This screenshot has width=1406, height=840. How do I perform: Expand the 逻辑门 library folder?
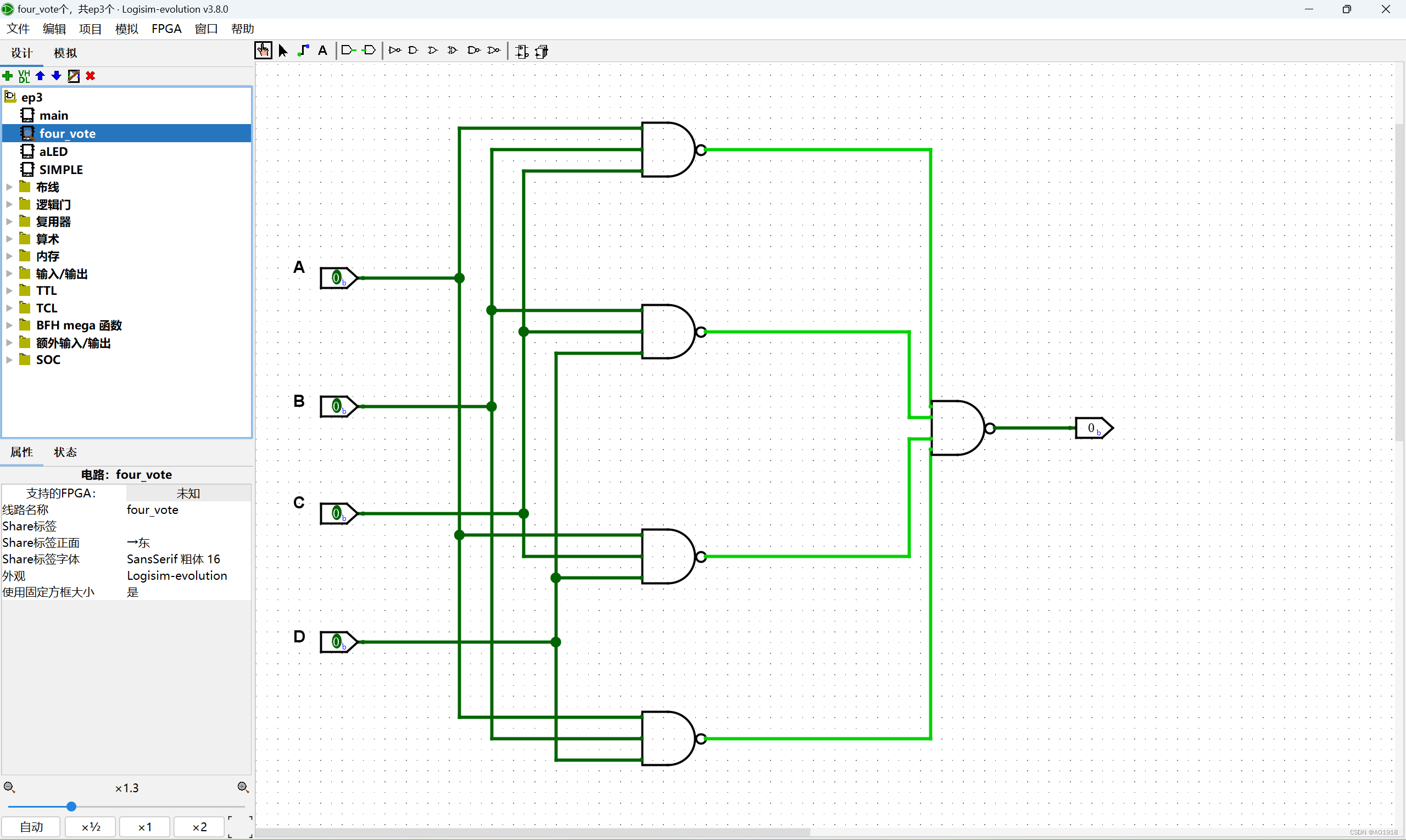click(x=10, y=204)
